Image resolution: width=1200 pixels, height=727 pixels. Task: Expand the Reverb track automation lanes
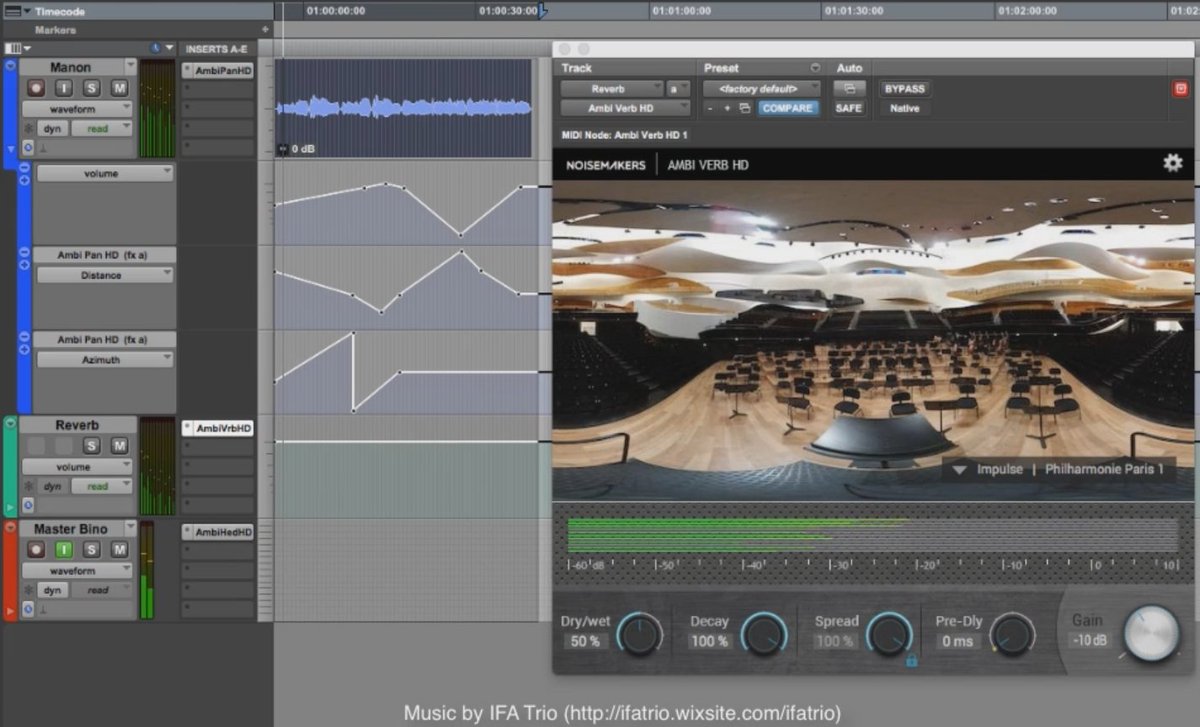pyautogui.click(x=11, y=508)
